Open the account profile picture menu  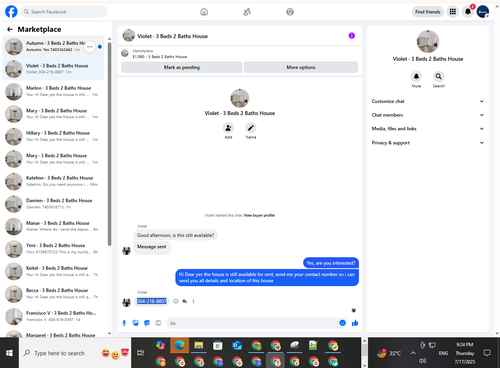[x=483, y=12]
